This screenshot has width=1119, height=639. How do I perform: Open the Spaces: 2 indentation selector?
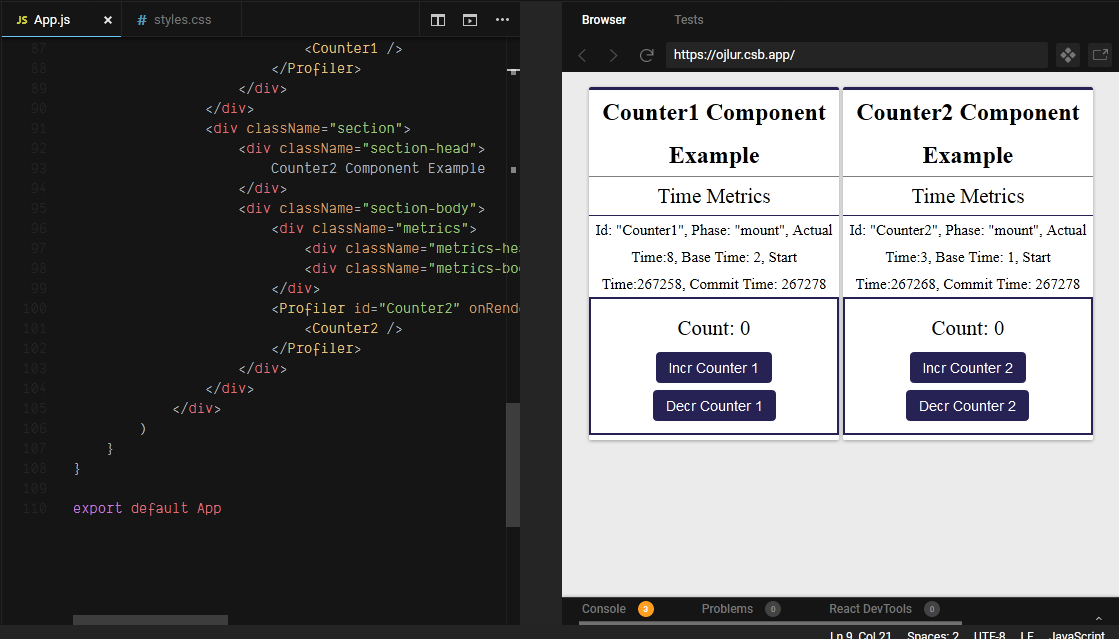pyautogui.click(x=932, y=634)
